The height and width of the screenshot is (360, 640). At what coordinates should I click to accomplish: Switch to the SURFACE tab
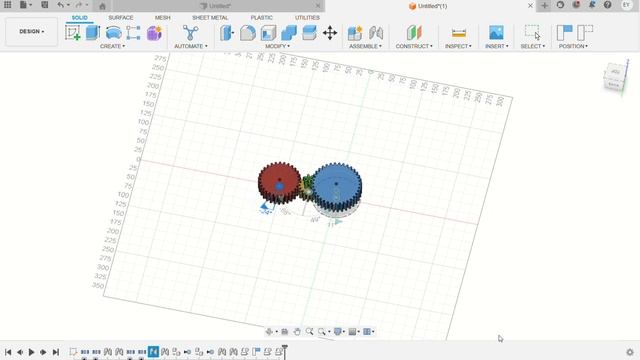pos(121,18)
